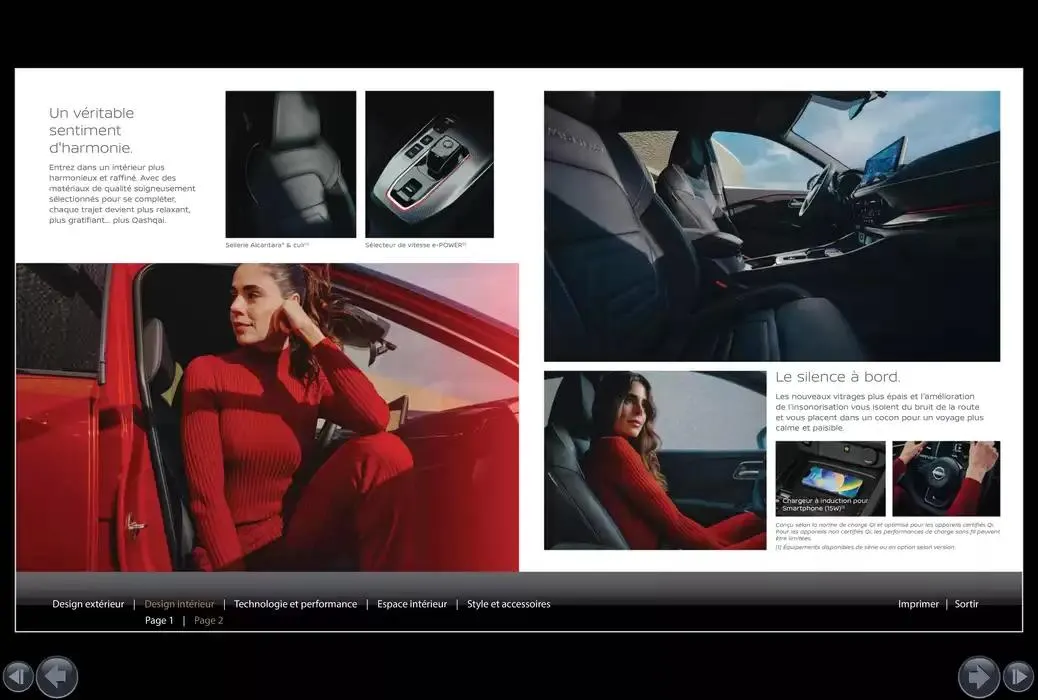Click Sortir to exit the brochure

coord(966,603)
